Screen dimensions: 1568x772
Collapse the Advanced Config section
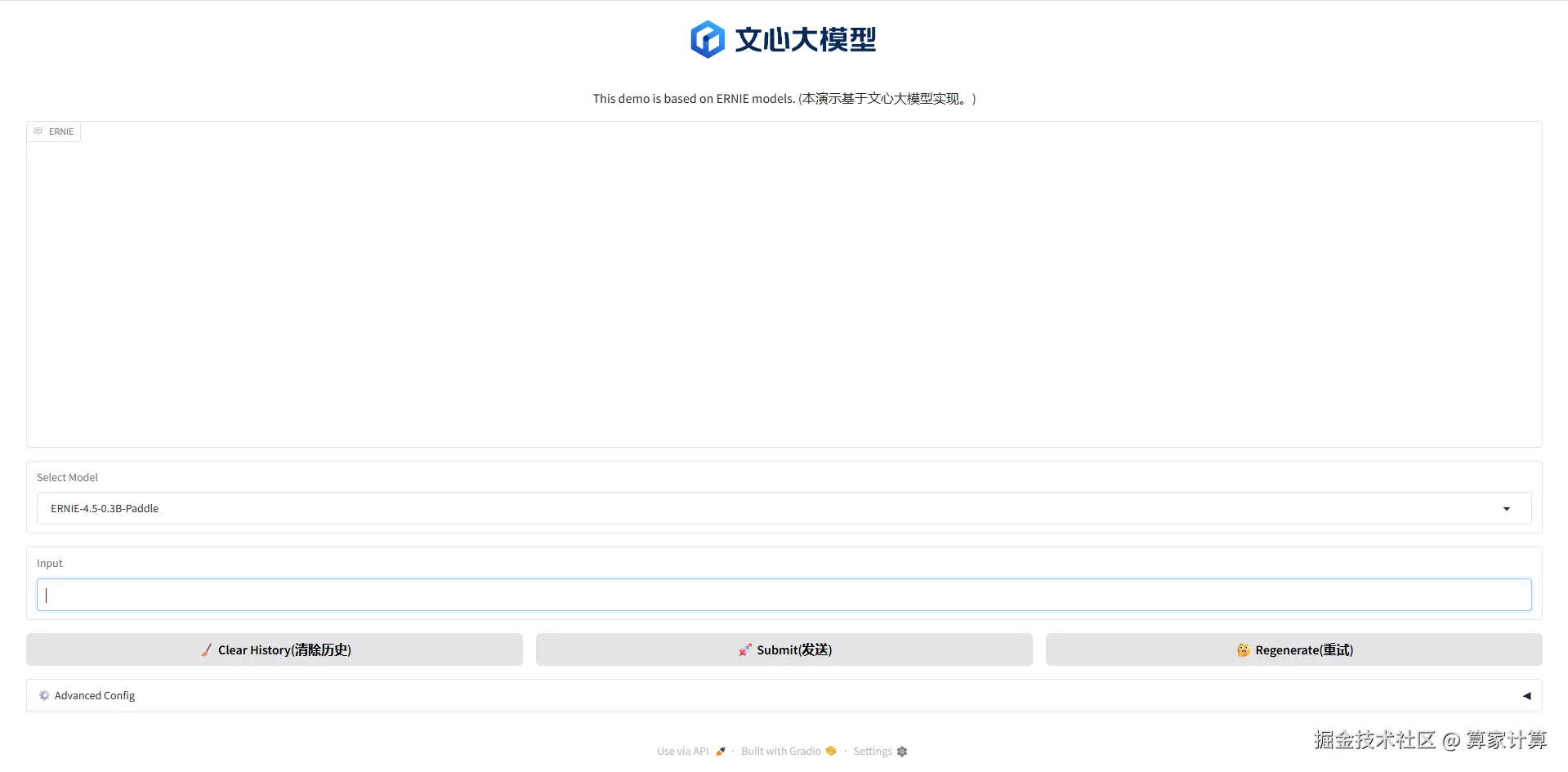[1526, 695]
